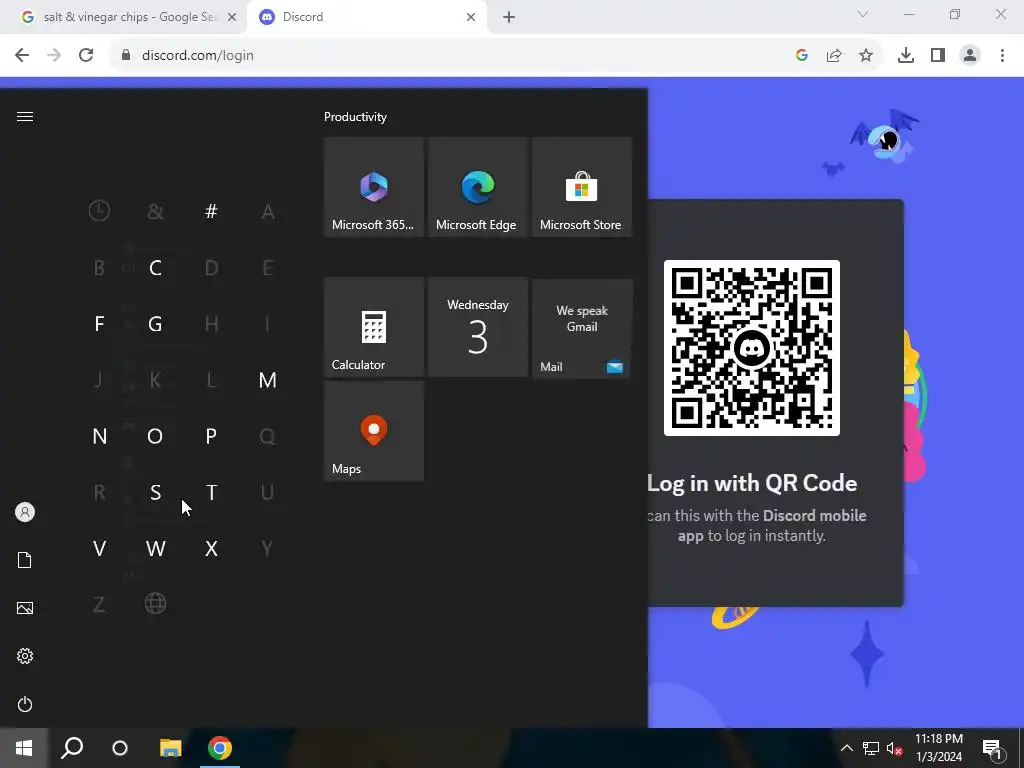Open the Maps tile
Viewport: 1024px width, 768px height.
pyautogui.click(x=374, y=431)
